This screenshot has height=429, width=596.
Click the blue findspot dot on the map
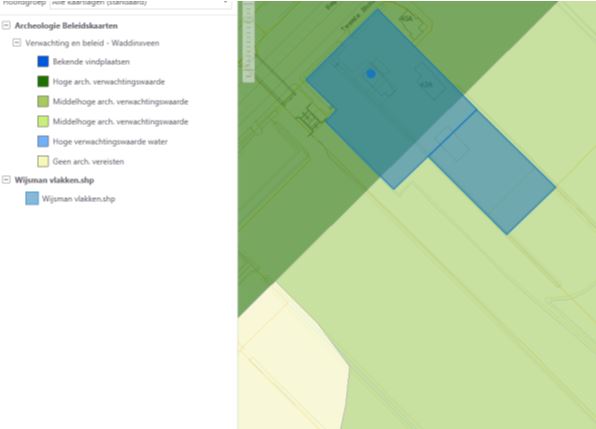coord(371,74)
